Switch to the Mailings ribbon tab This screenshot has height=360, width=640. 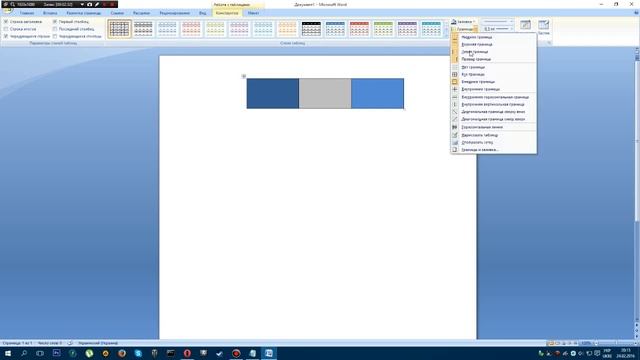[141, 13]
